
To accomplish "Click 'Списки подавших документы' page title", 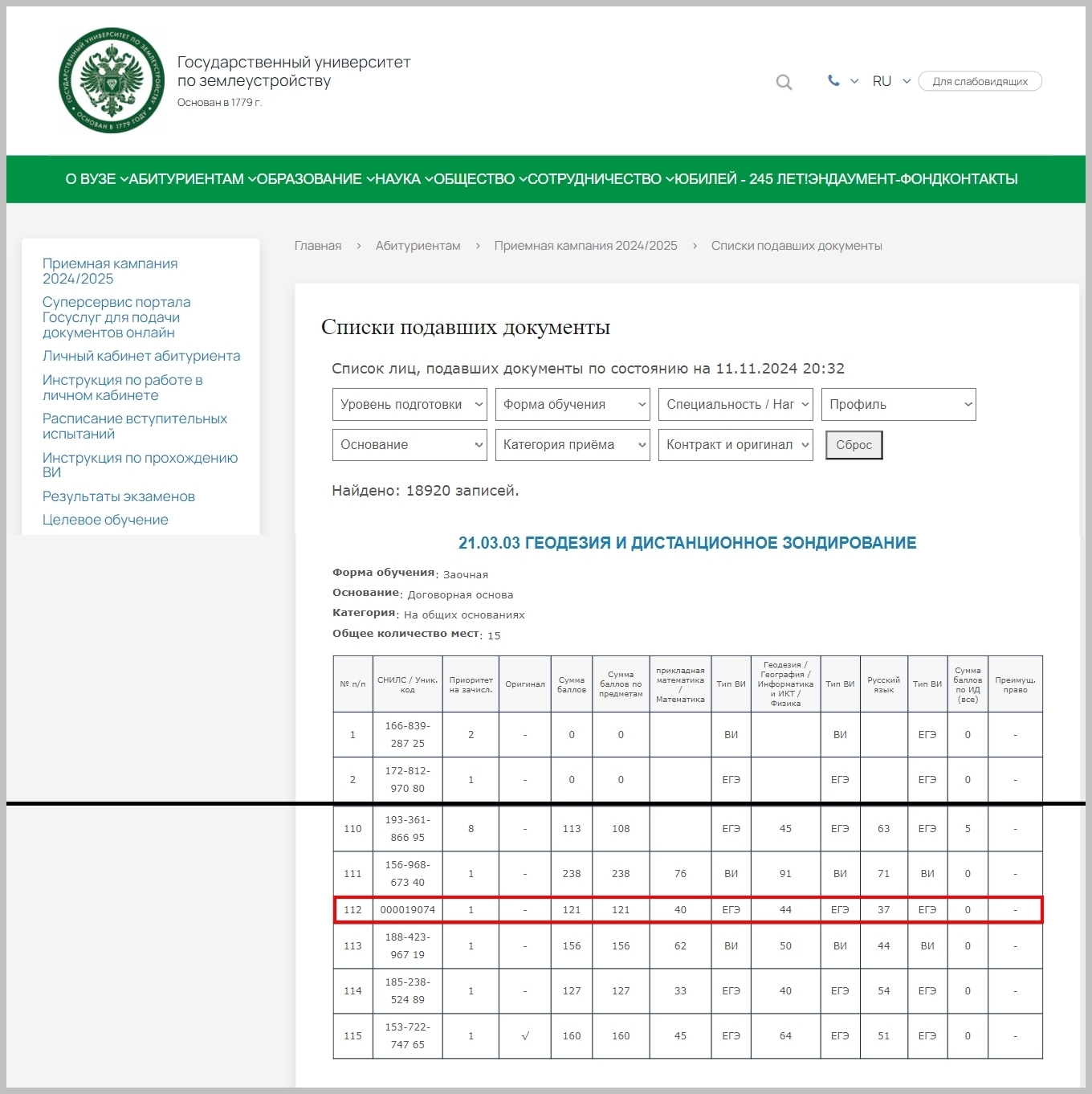I will click(x=466, y=327).
